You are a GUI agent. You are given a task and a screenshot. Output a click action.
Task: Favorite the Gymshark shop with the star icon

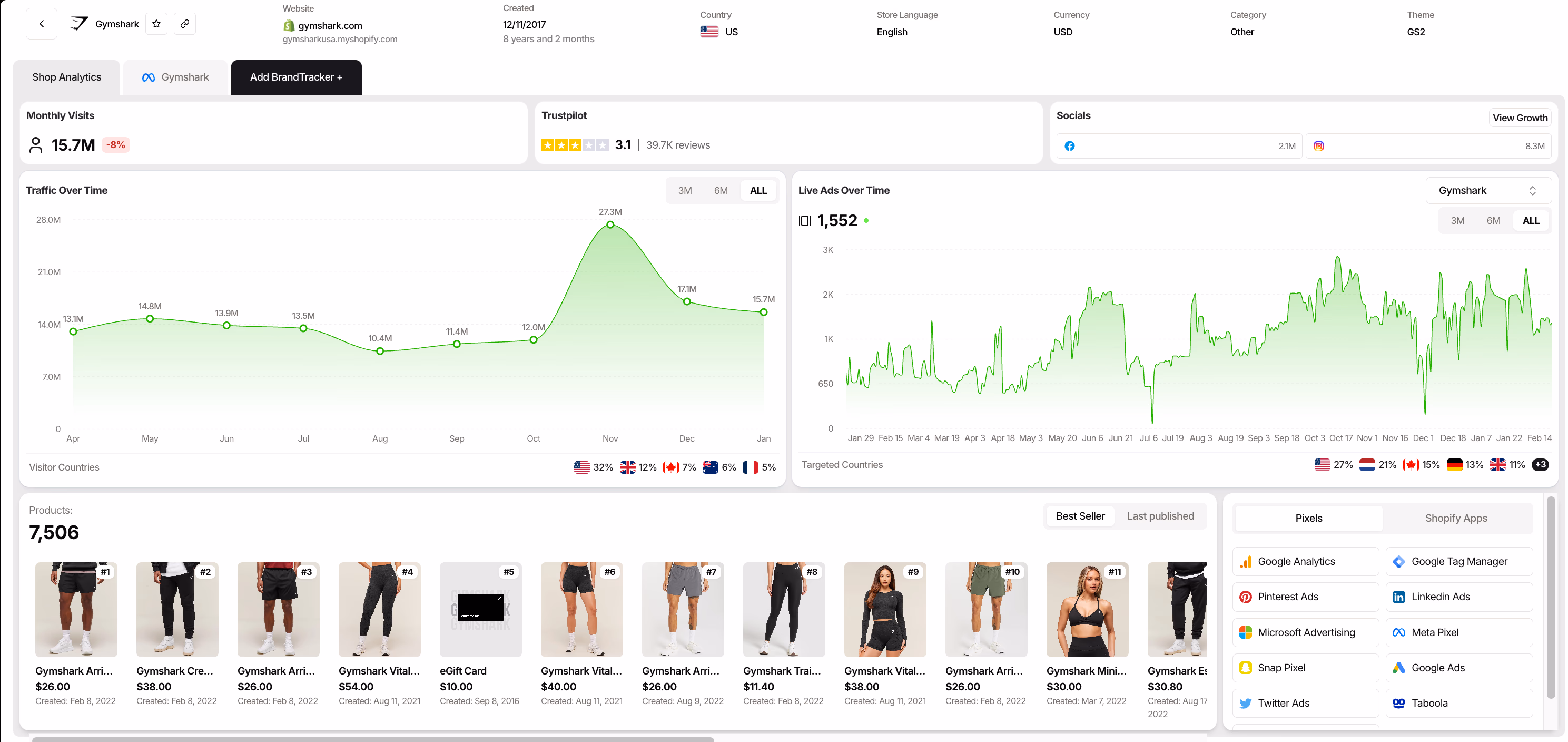156,24
